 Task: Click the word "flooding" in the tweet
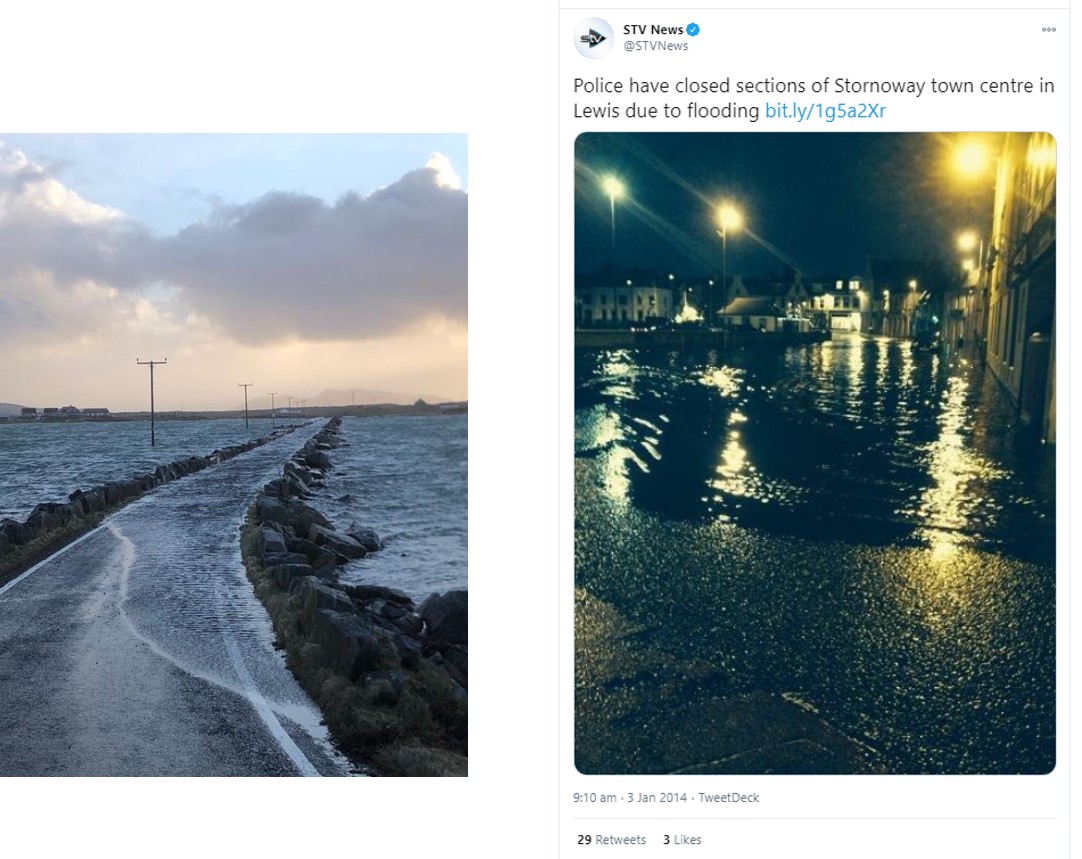tap(722, 111)
